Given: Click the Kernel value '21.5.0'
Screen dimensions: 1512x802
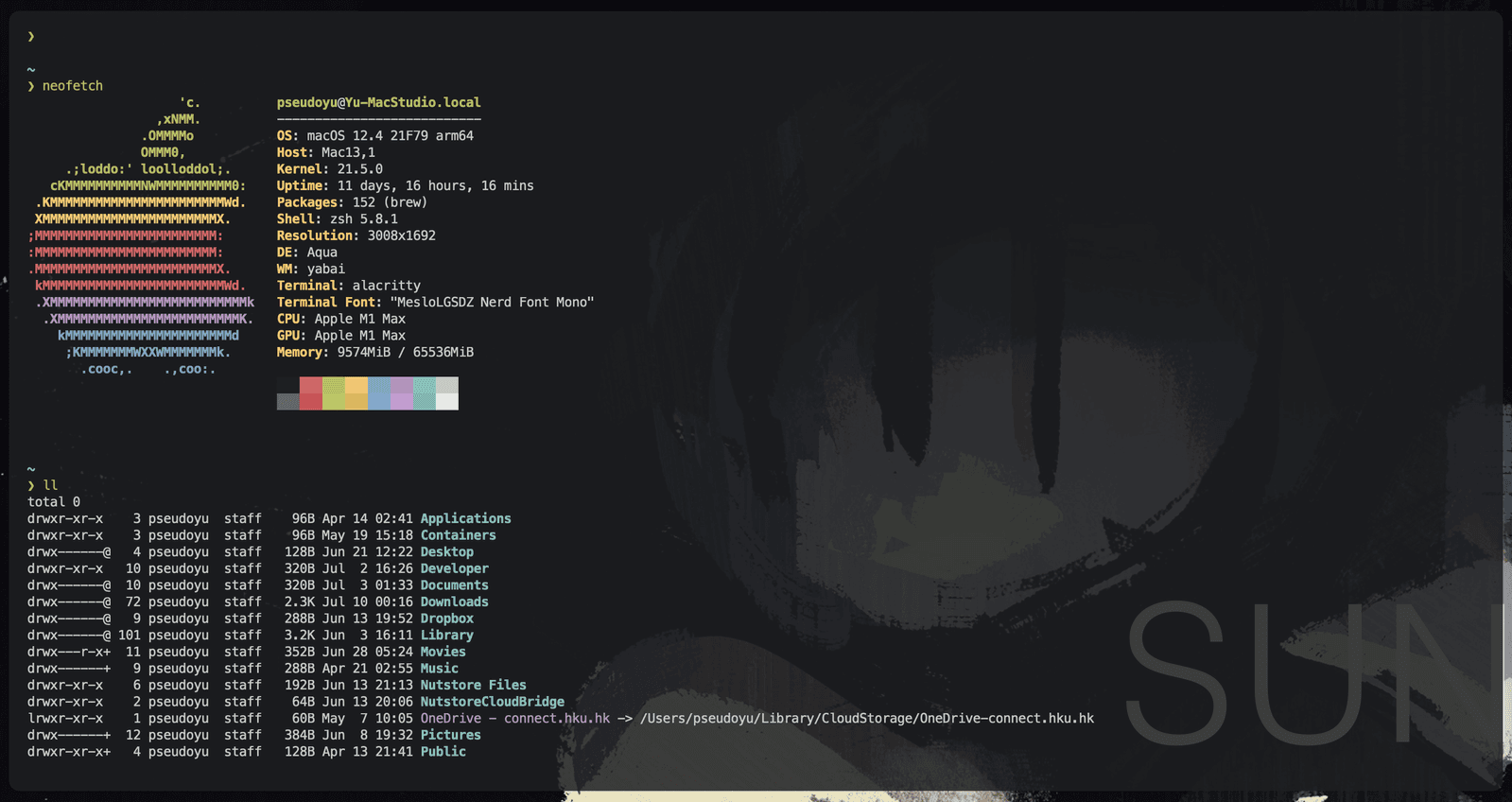Looking at the screenshot, I should coord(359,169).
